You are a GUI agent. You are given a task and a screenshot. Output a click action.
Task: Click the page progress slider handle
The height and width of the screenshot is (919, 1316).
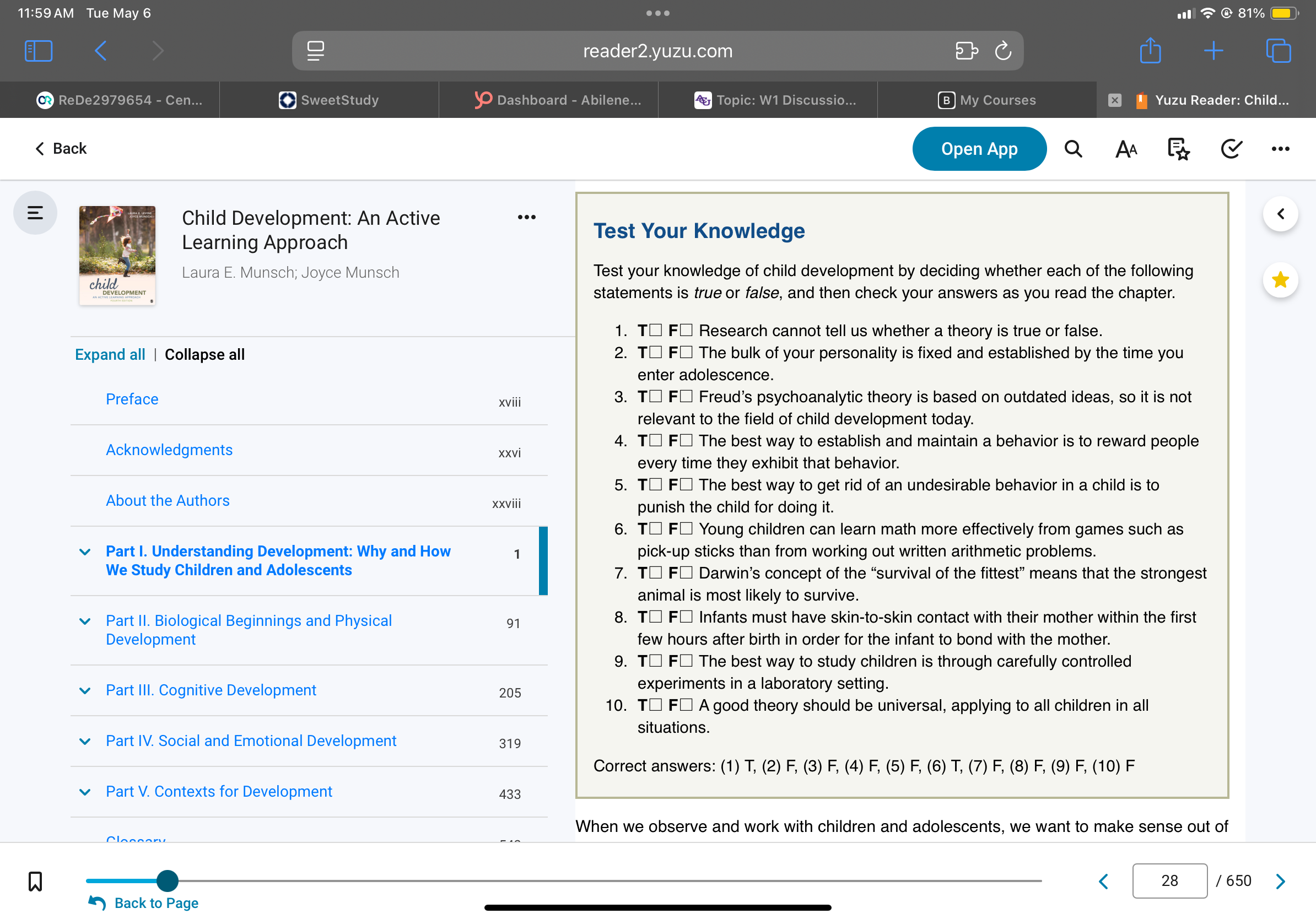click(x=168, y=880)
